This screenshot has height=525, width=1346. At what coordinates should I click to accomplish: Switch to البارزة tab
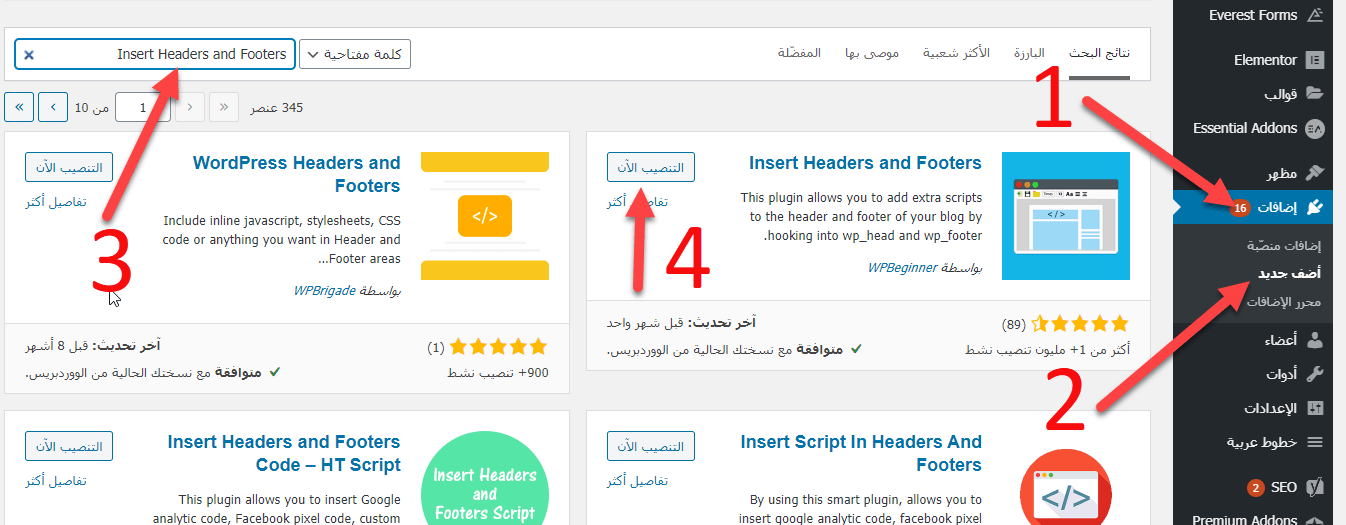click(1028, 52)
